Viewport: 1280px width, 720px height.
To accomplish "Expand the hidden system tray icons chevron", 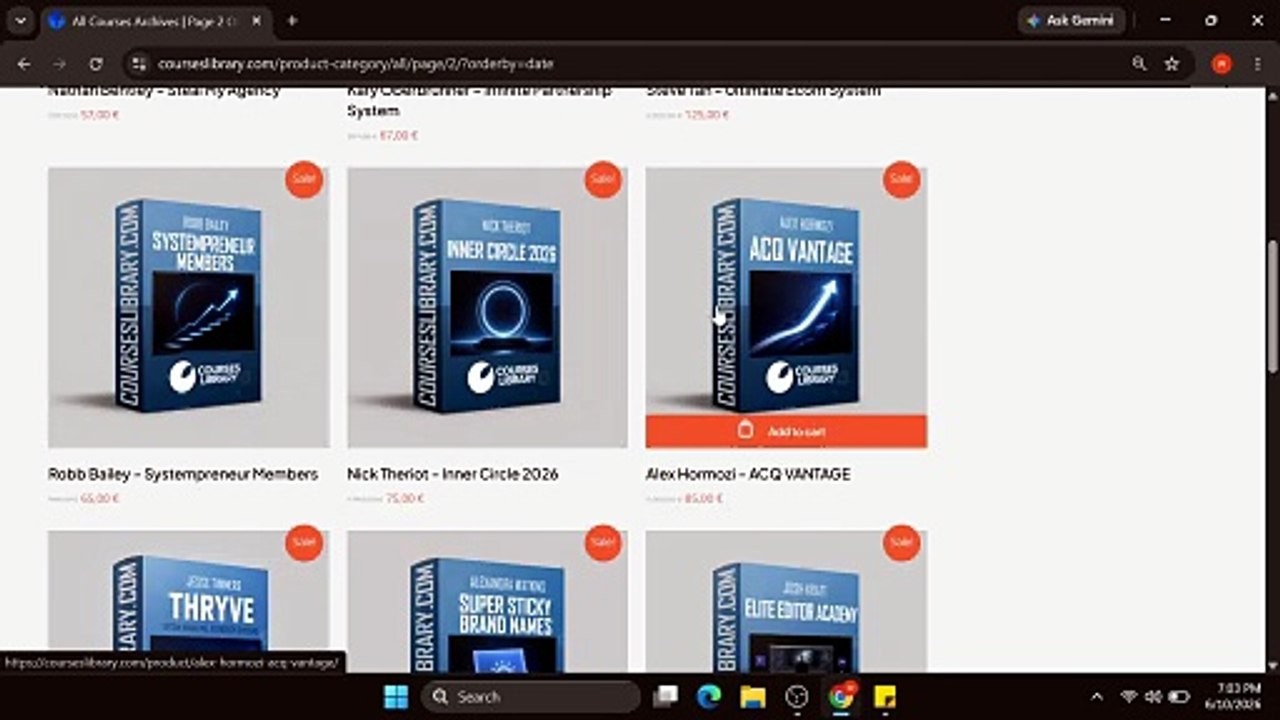I will 1097,697.
